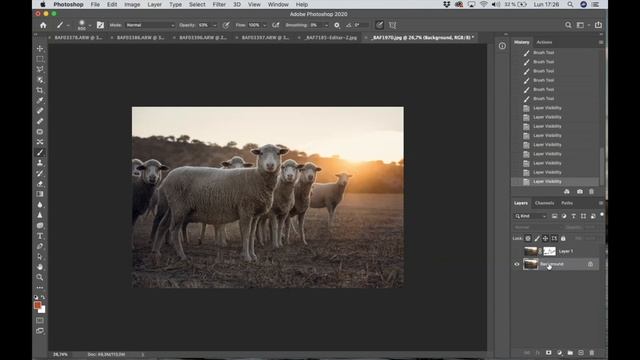Select the Pen tool

40,246
